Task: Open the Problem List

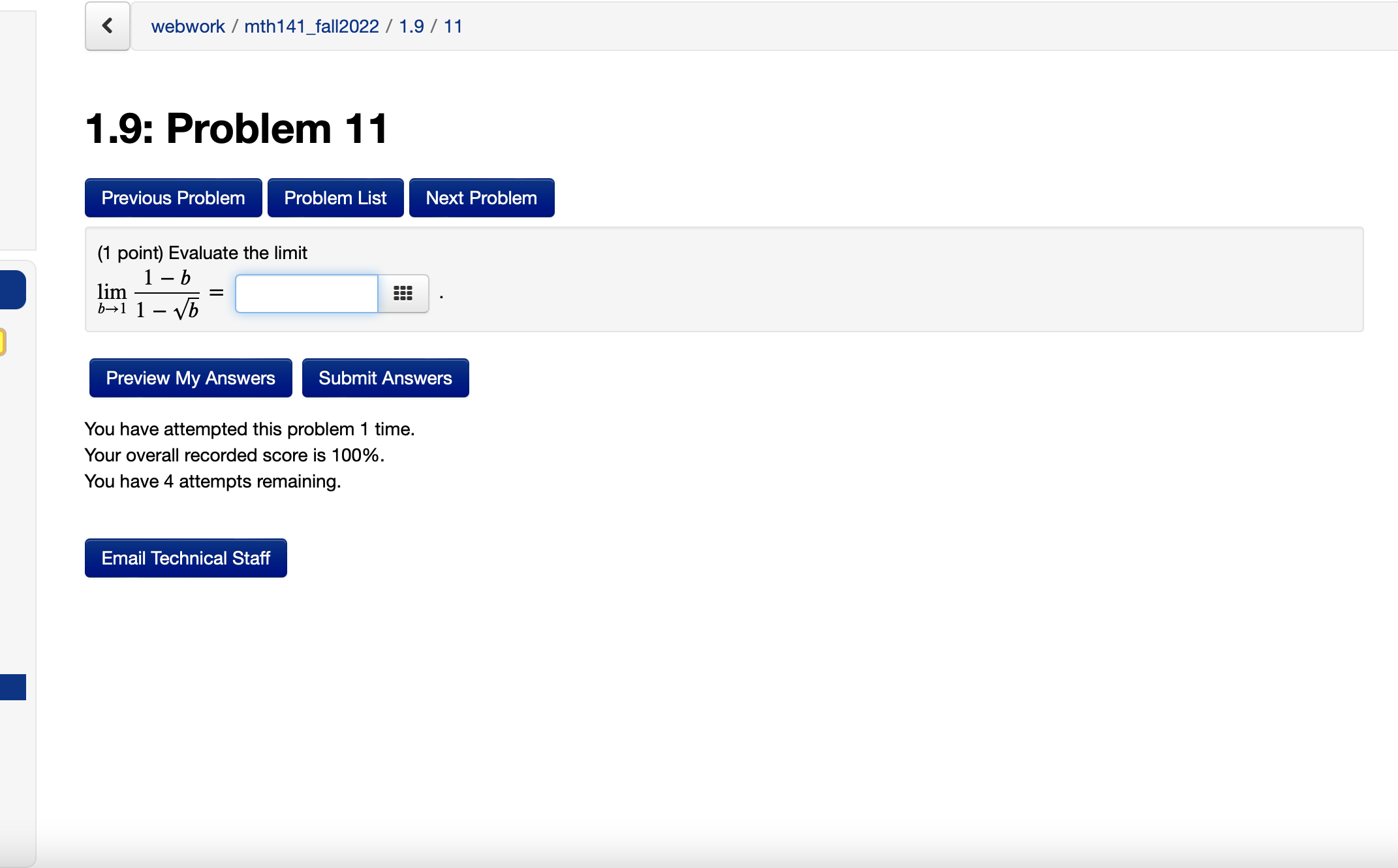Action: click(335, 198)
